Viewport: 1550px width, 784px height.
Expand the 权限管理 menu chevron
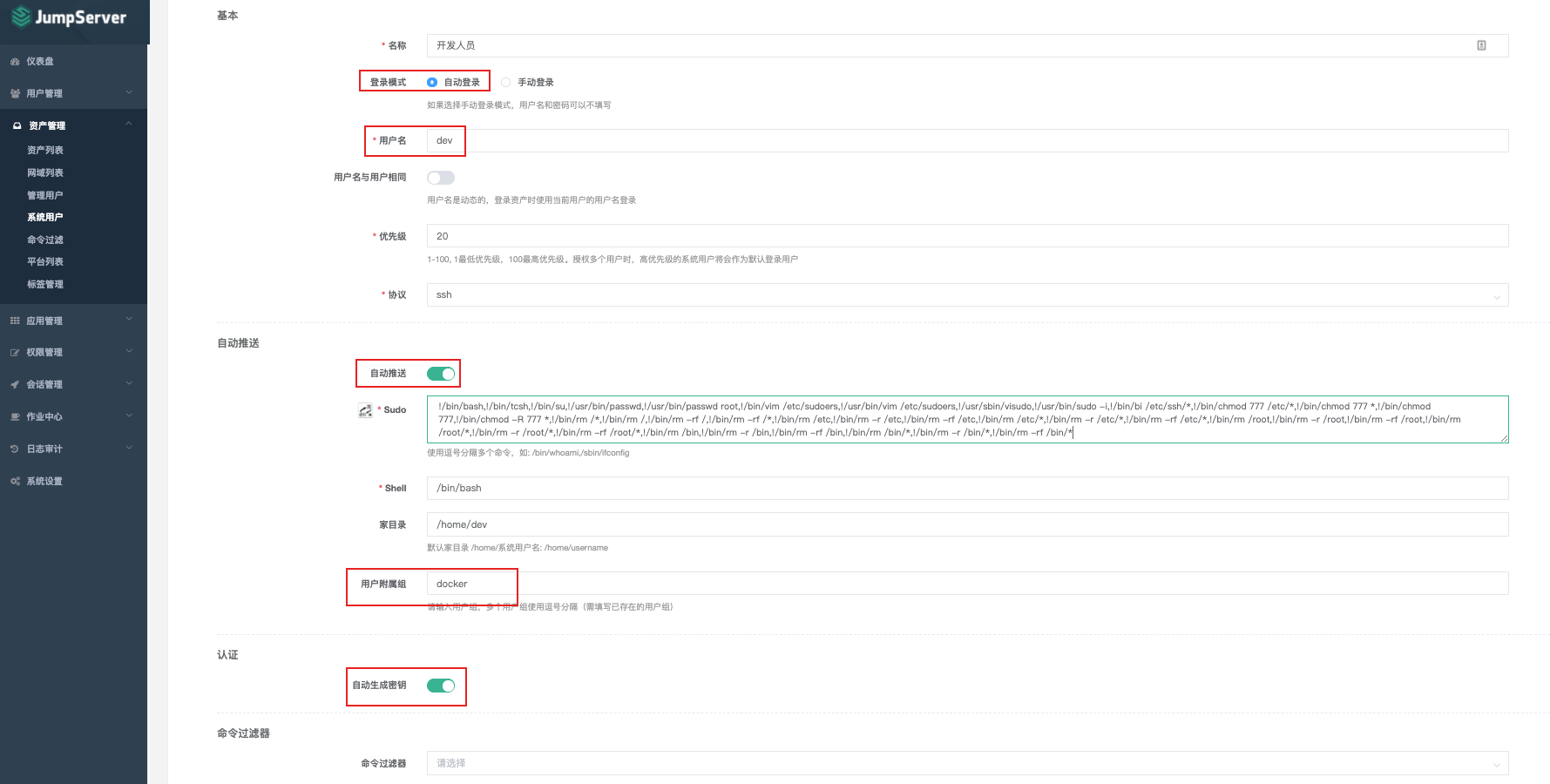[x=129, y=351]
